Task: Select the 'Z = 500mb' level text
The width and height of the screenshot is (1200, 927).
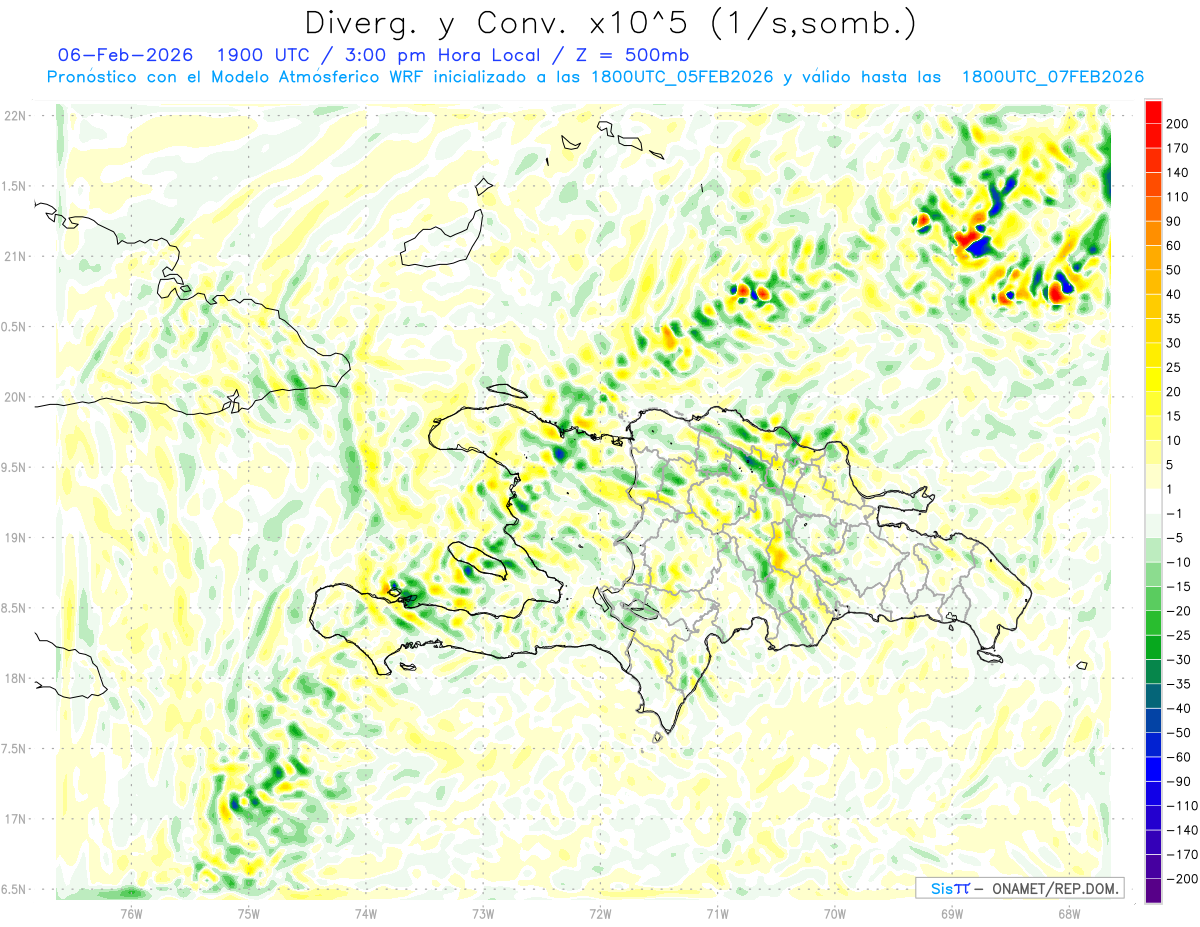Action: coord(631,54)
